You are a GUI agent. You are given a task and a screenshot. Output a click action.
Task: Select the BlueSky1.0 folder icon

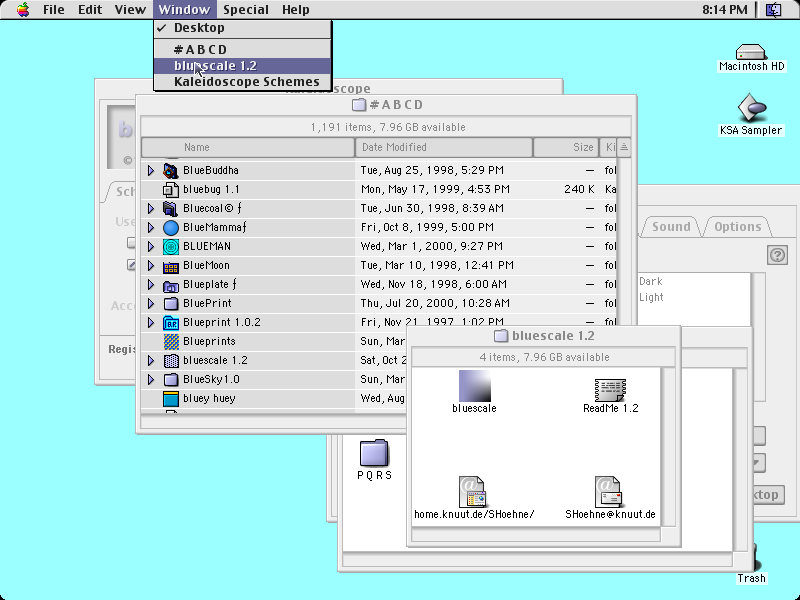(170, 380)
